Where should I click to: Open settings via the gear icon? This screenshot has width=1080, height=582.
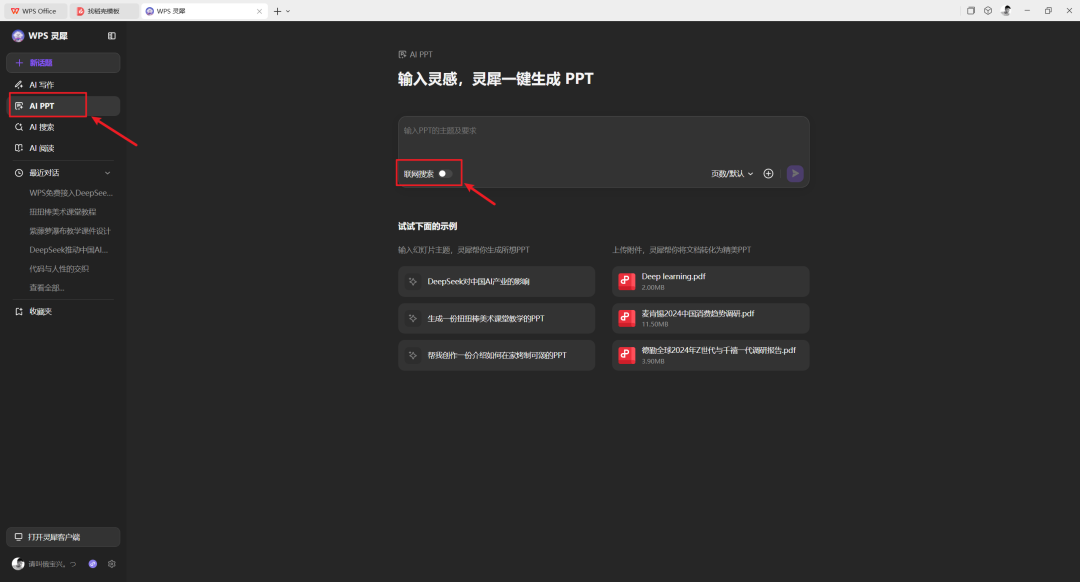click(x=112, y=564)
